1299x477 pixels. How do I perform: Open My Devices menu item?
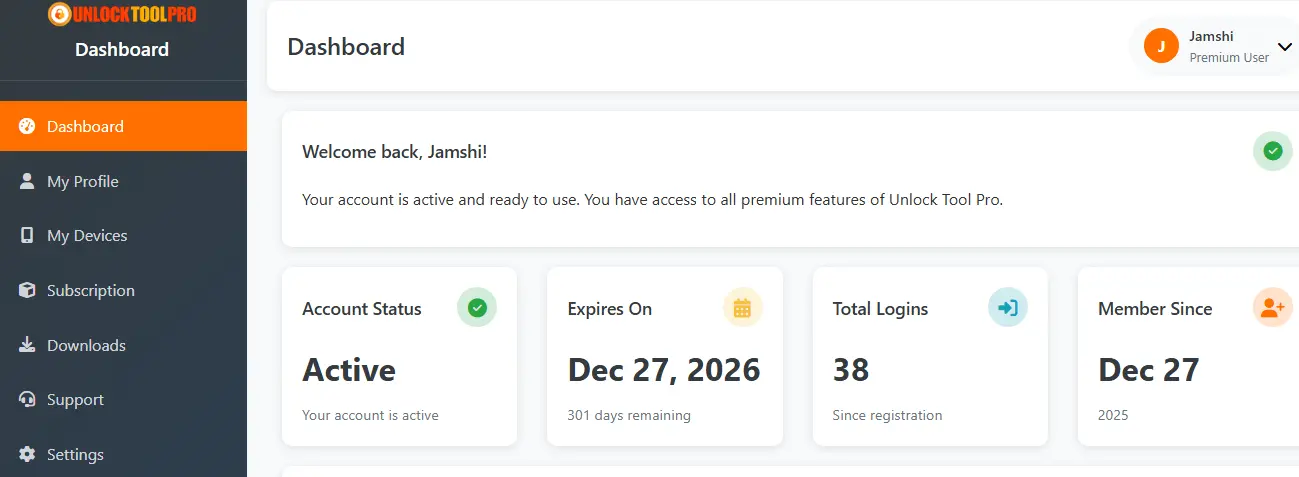(123, 236)
